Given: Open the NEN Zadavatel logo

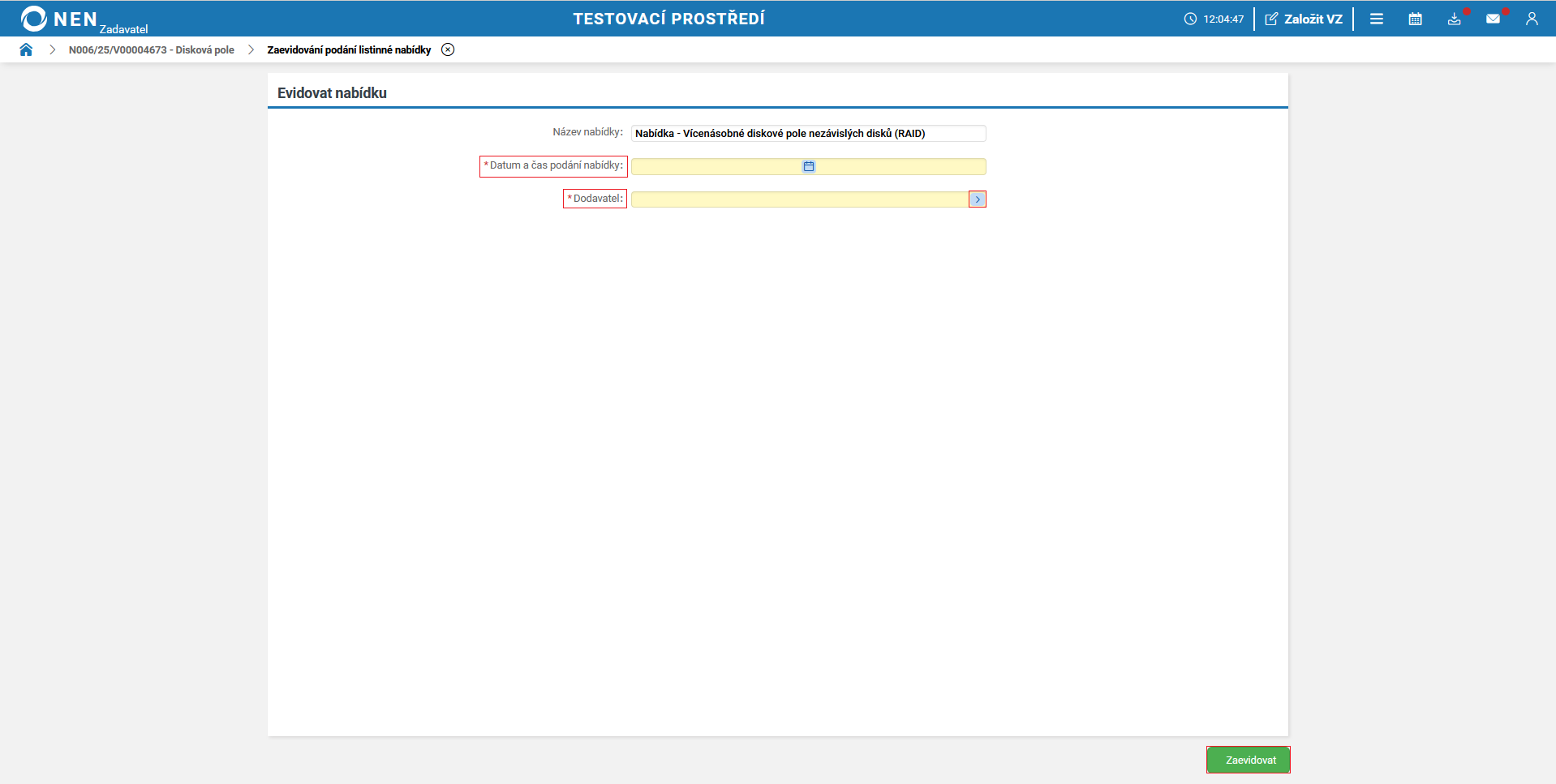Looking at the screenshot, I should (84, 19).
